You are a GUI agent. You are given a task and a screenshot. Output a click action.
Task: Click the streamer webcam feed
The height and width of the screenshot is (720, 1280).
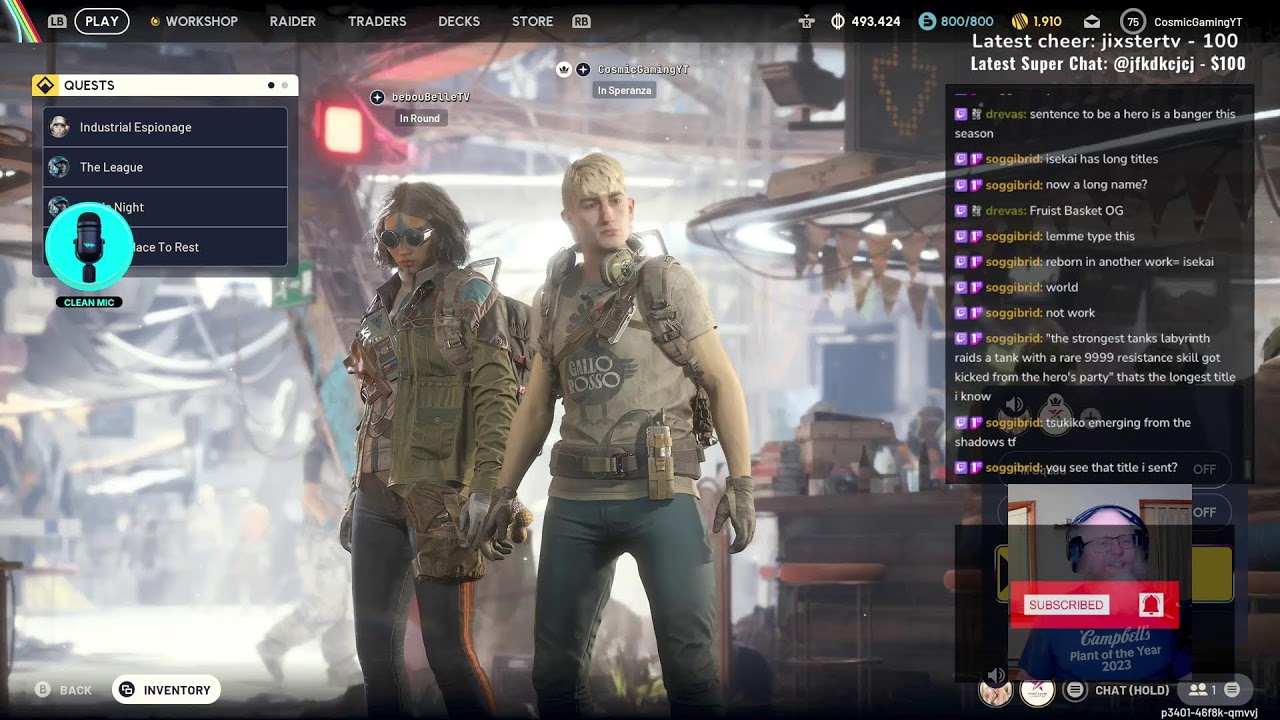pyautogui.click(x=1100, y=582)
